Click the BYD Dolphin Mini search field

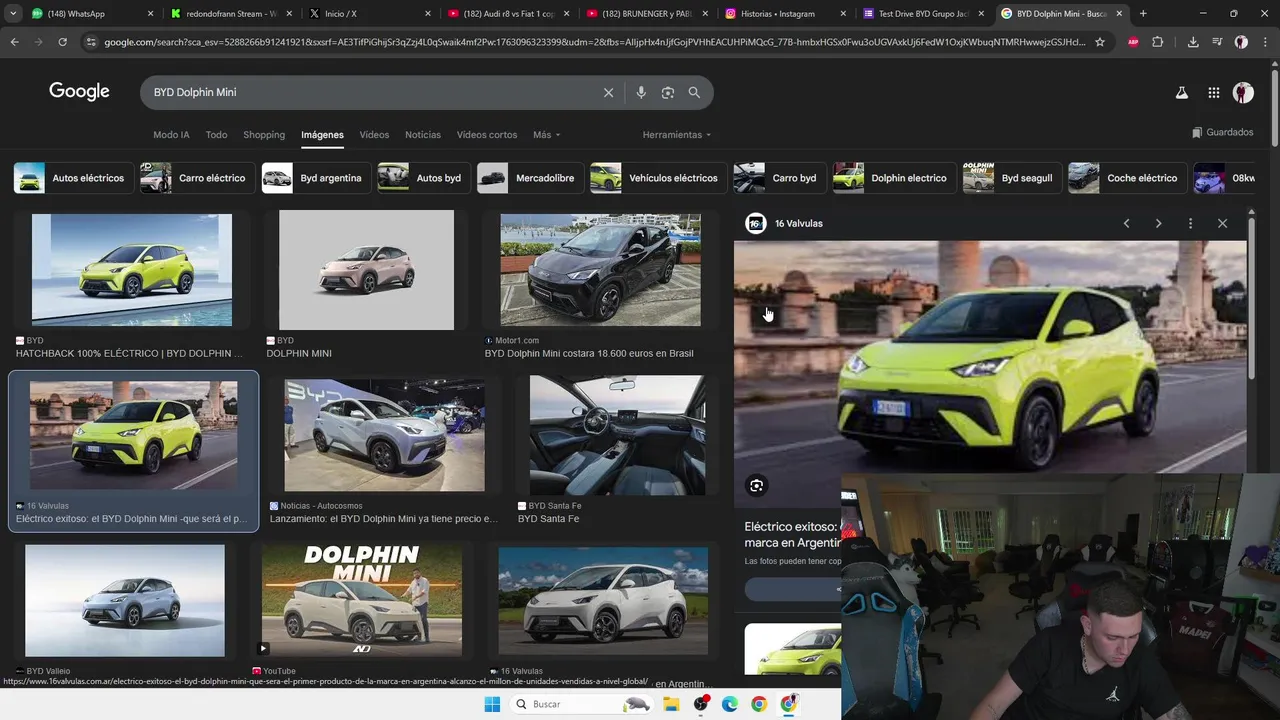click(370, 92)
